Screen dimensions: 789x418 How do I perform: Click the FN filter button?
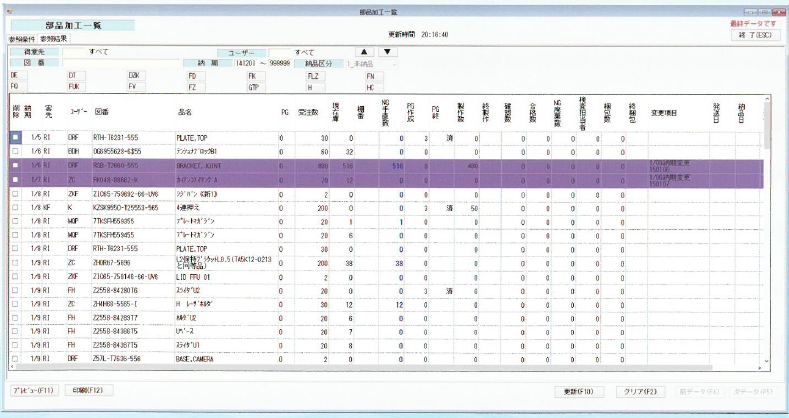point(374,76)
